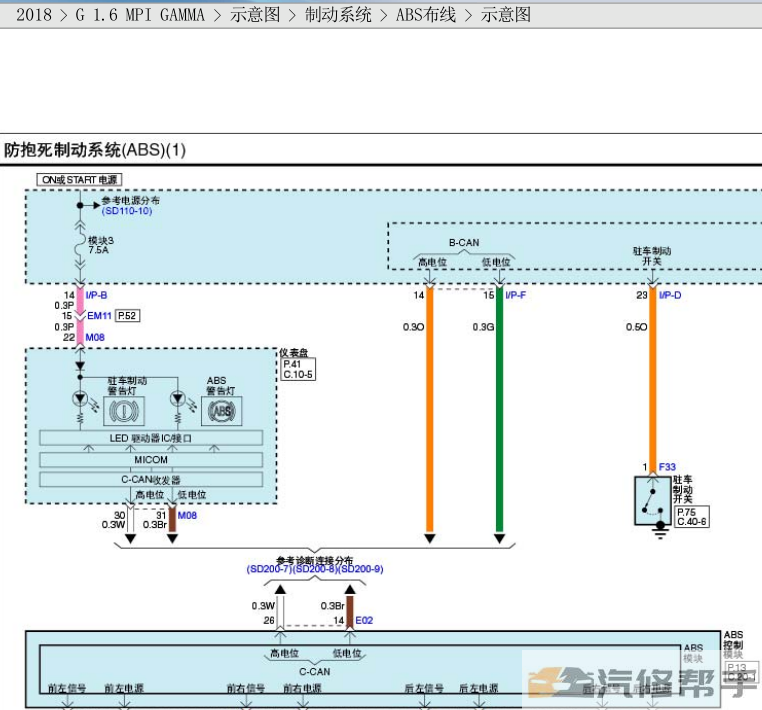Open connector I/P-D label

(670, 295)
